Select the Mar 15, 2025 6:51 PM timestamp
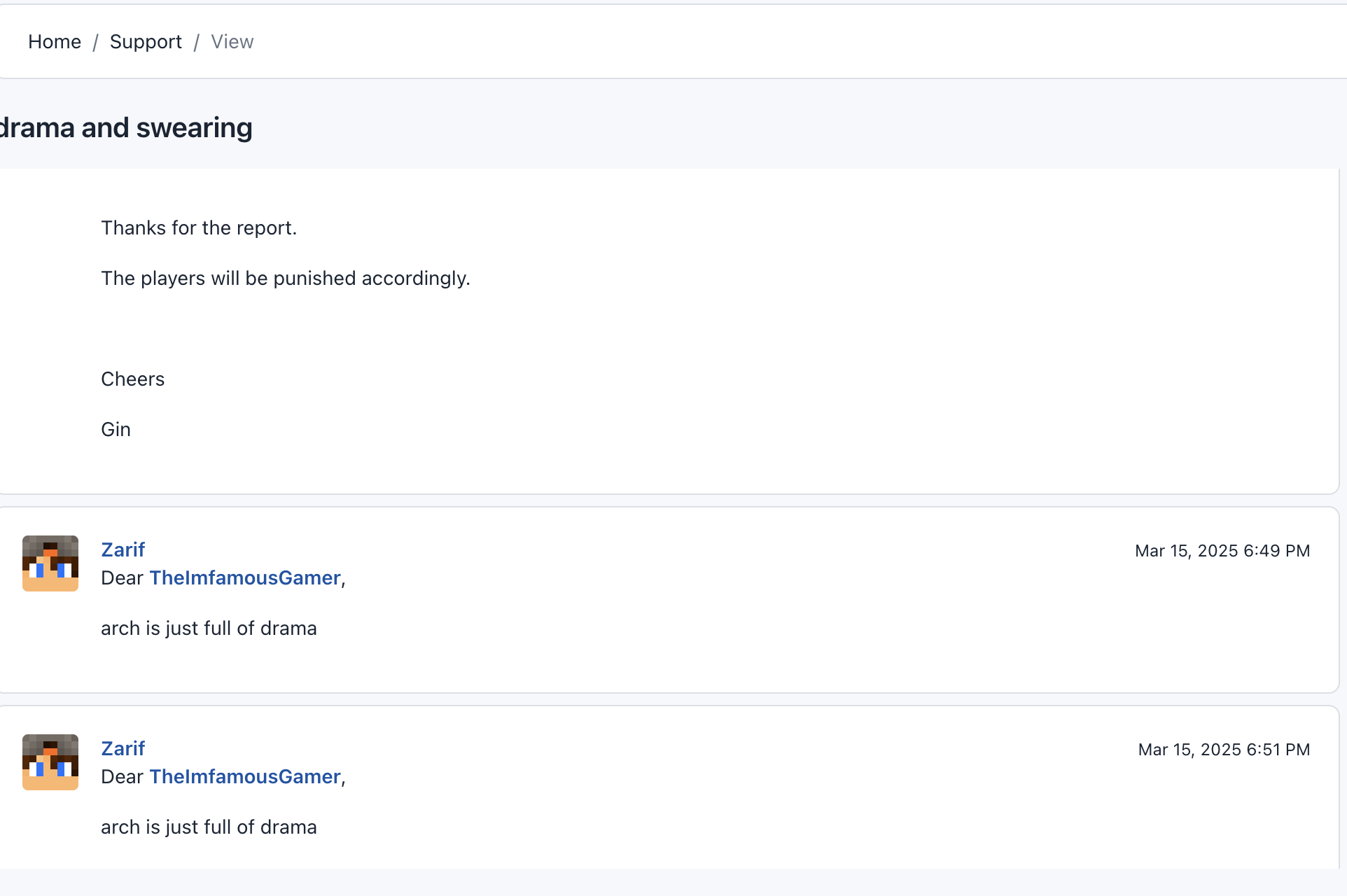Screen dimensions: 1347x896 (1224, 750)
